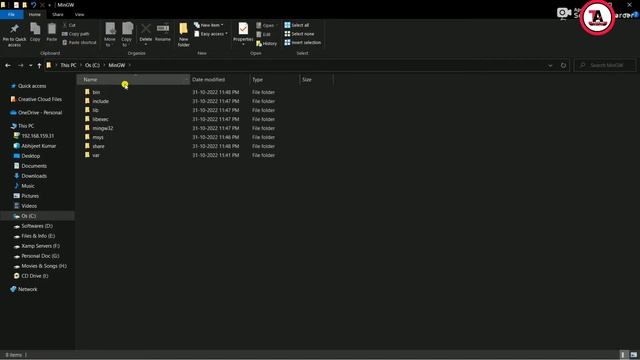Screen dimensions: 640x360
Task: Click the Cut command
Action: point(69,25)
